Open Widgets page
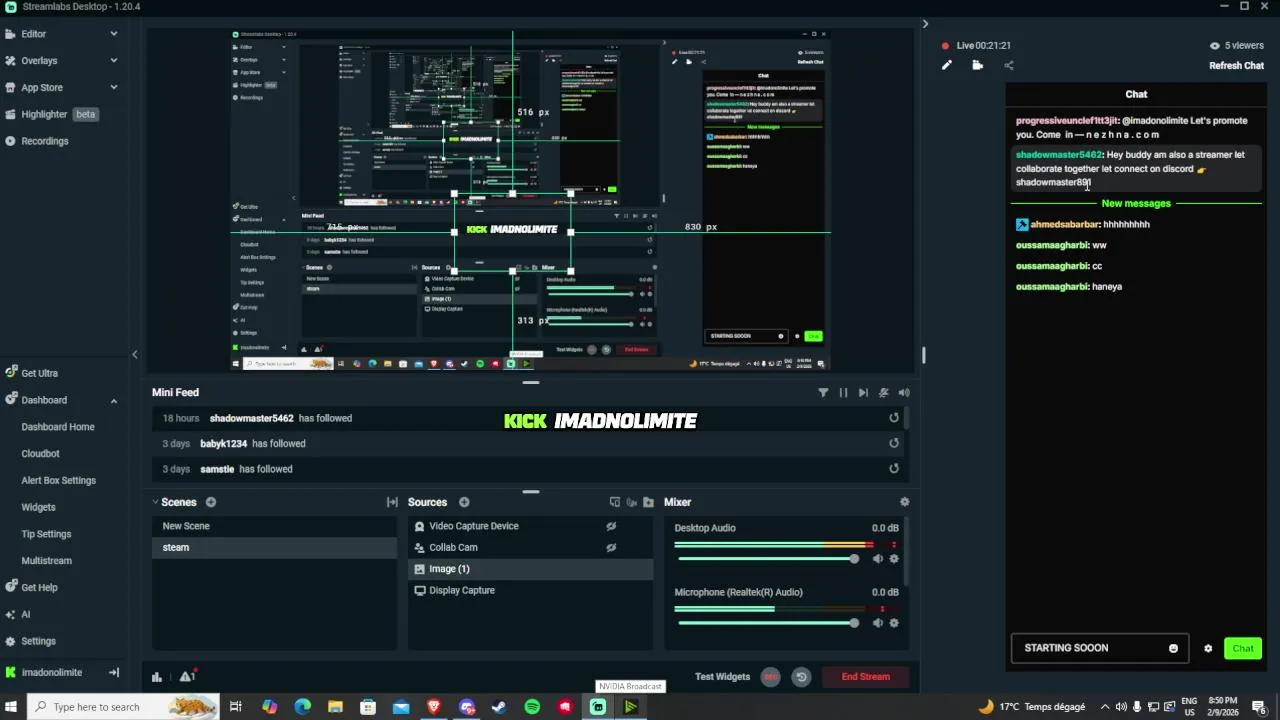1280x720 pixels. pyautogui.click(x=39, y=507)
